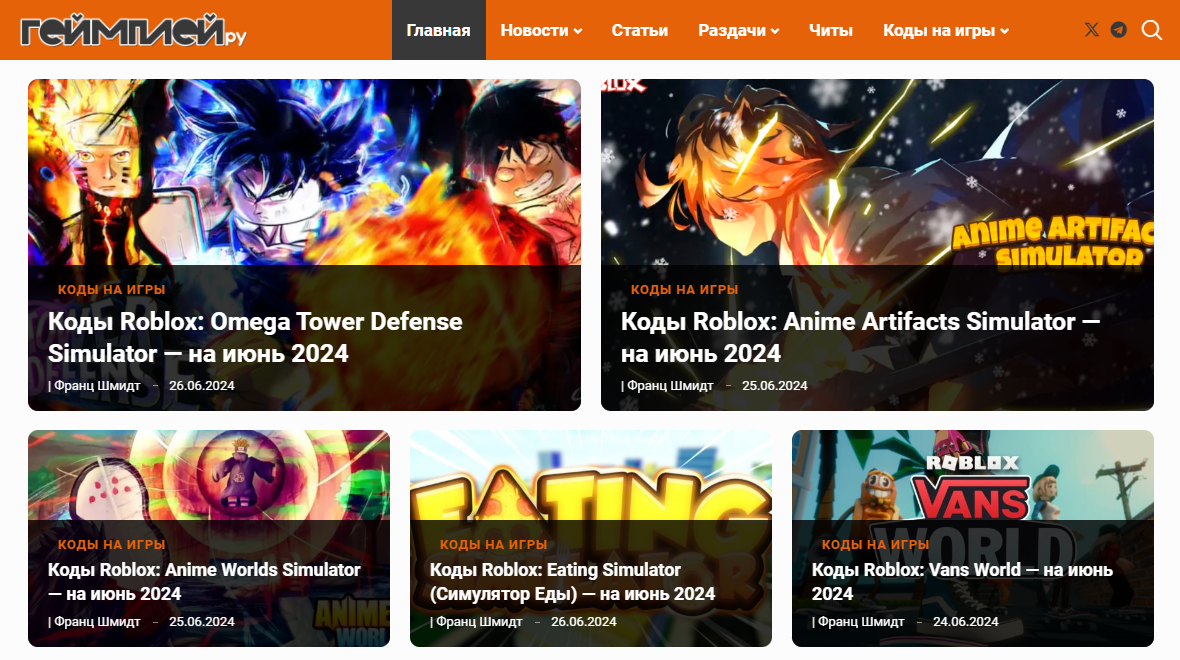The width and height of the screenshot is (1180, 660).
Task: Click author Франц Шмидт on Anime Artifacts card
Action: (x=670, y=385)
